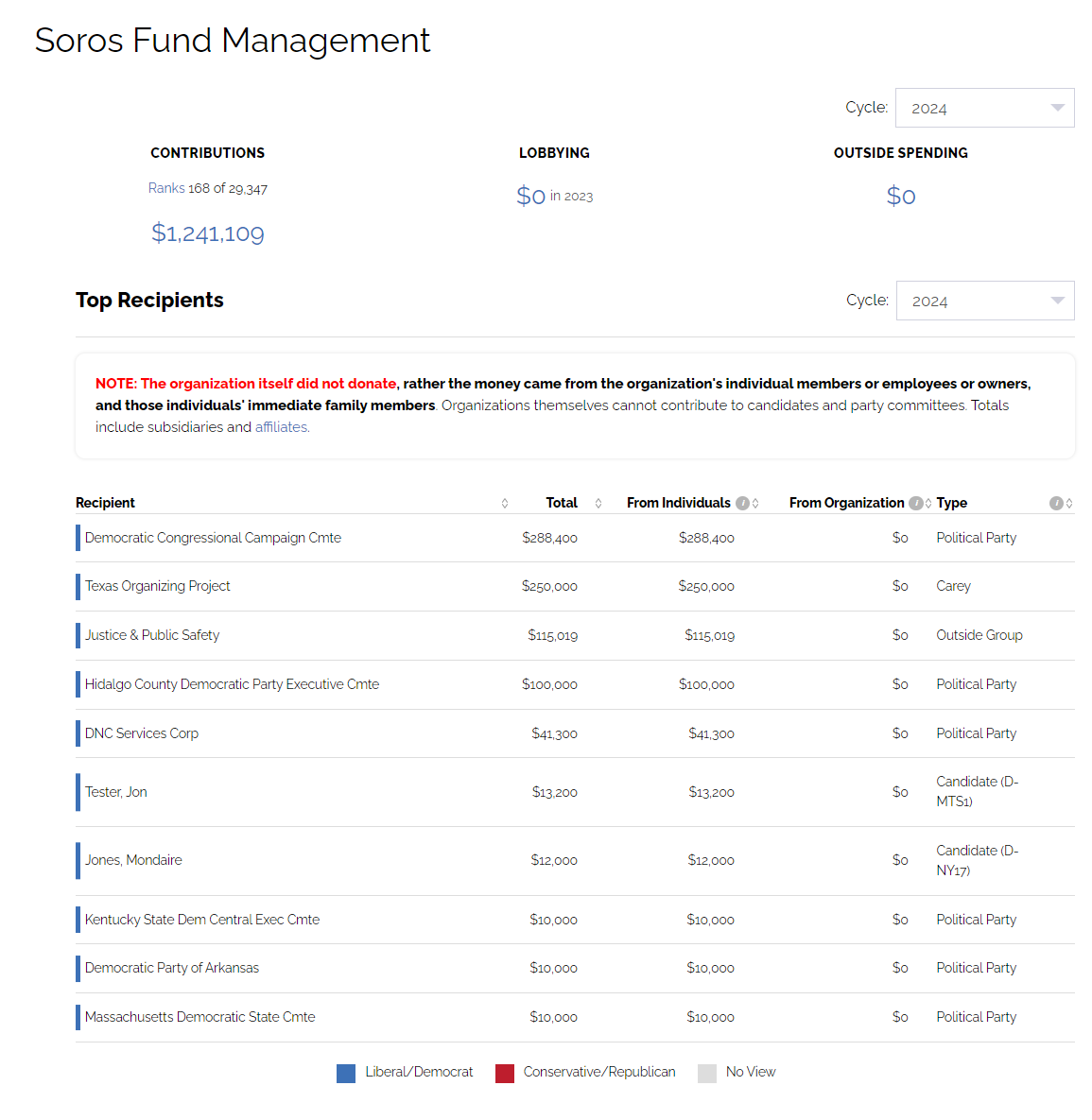The height and width of the screenshot is (1120, 1092).
Task: Click the Carey type for Texas Organizing Project
Action: (x=953, y=586)
